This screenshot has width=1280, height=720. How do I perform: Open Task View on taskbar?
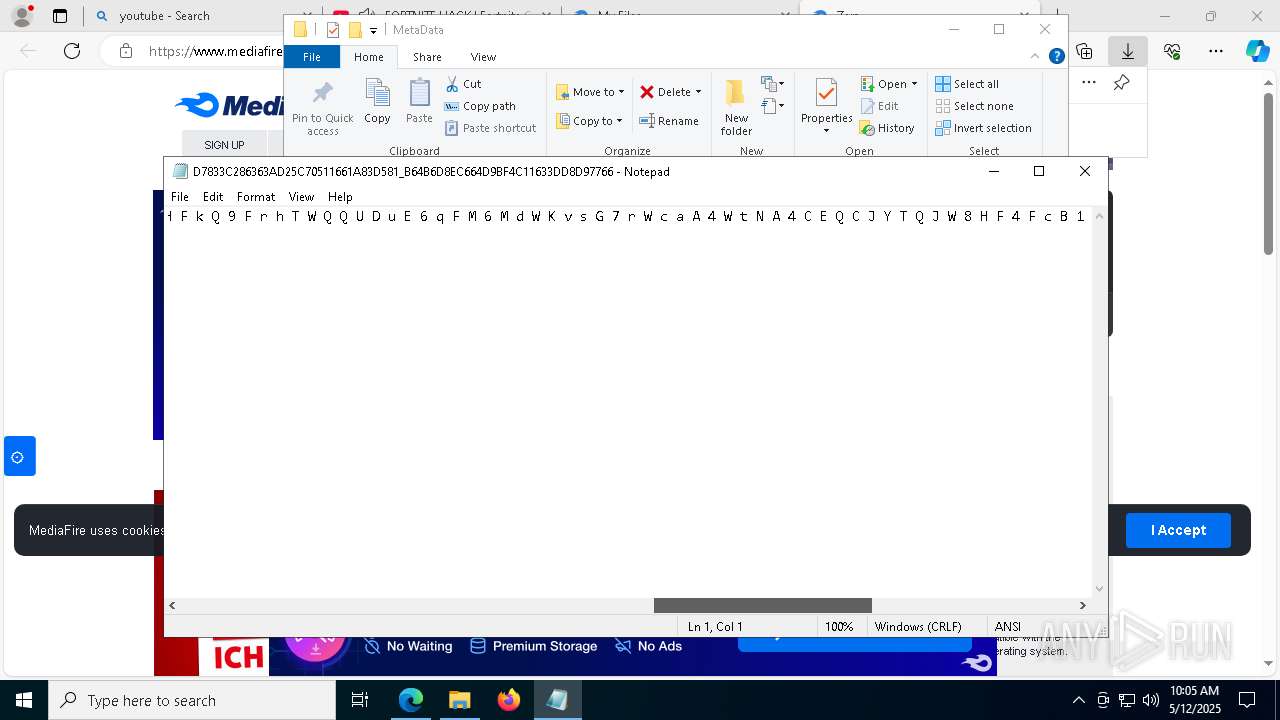point(360,700)
